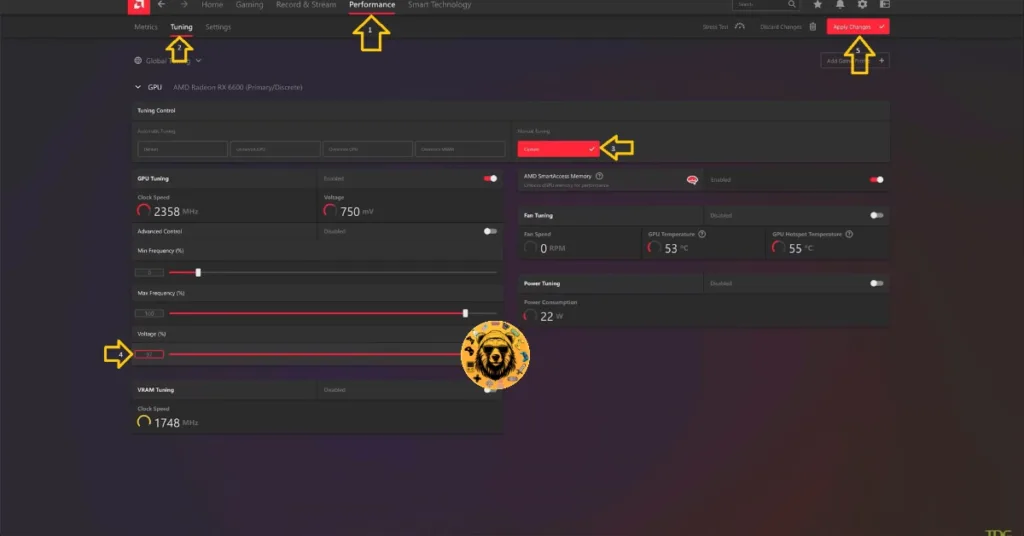Switch to the Metrics sub-tab
Image resolution: width=1024 pixels, height=536 pixels.
coord(146,27)
